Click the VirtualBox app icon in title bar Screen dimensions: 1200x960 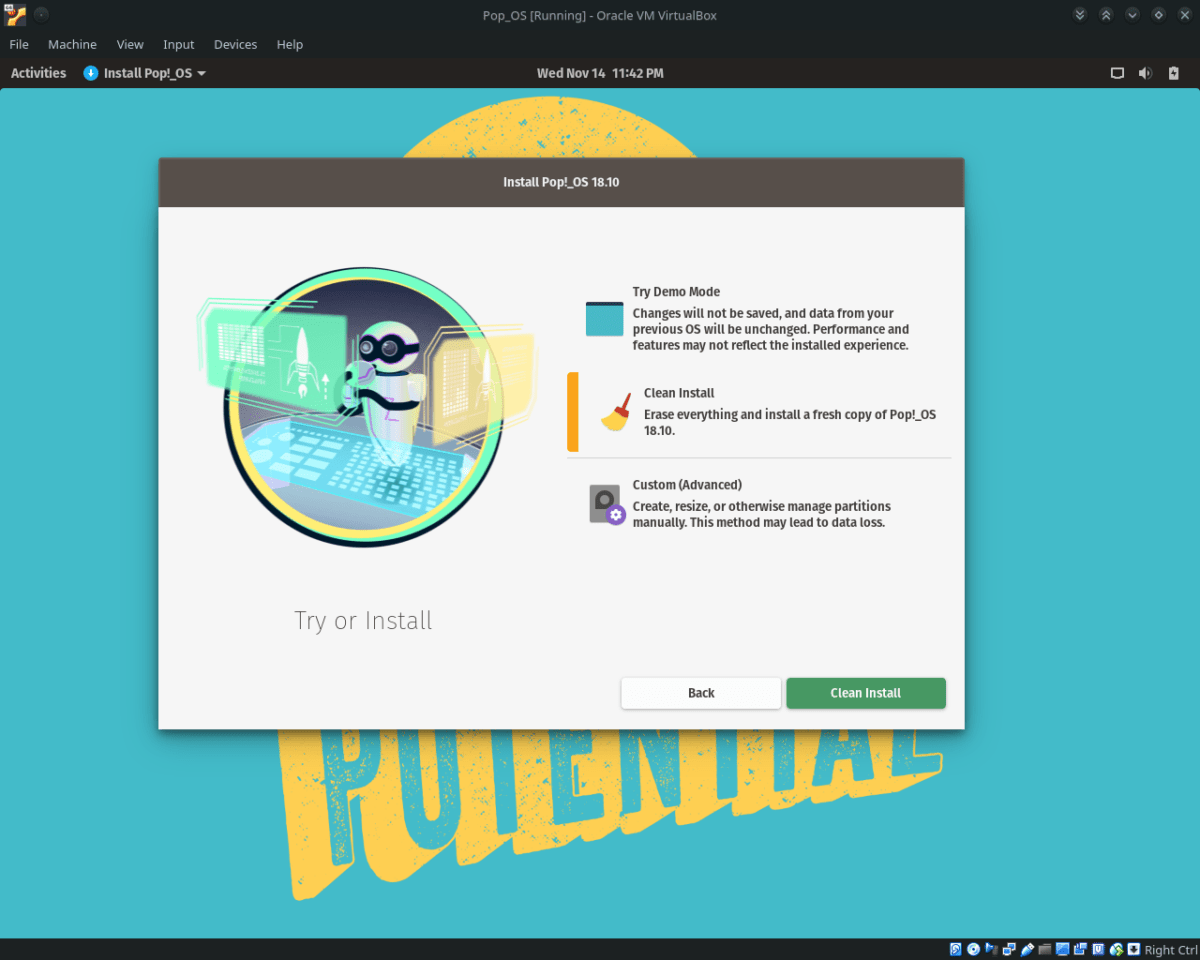point(14,15)
